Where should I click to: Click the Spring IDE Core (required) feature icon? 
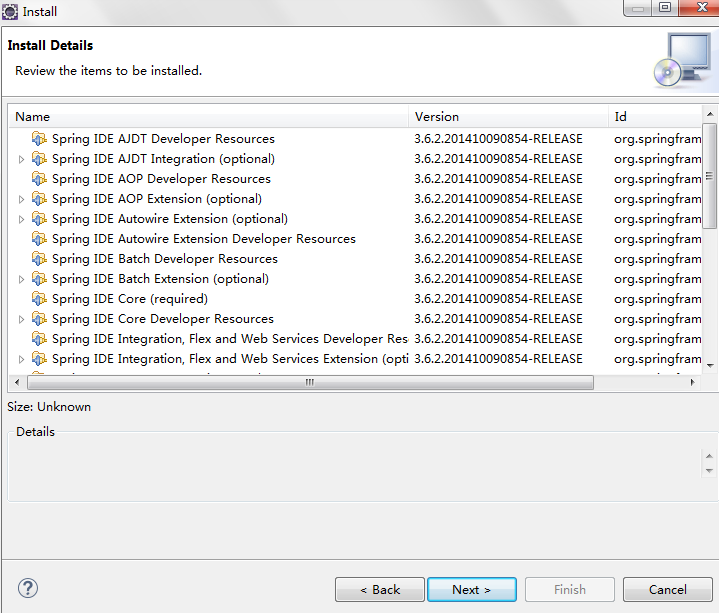(39, 299)
